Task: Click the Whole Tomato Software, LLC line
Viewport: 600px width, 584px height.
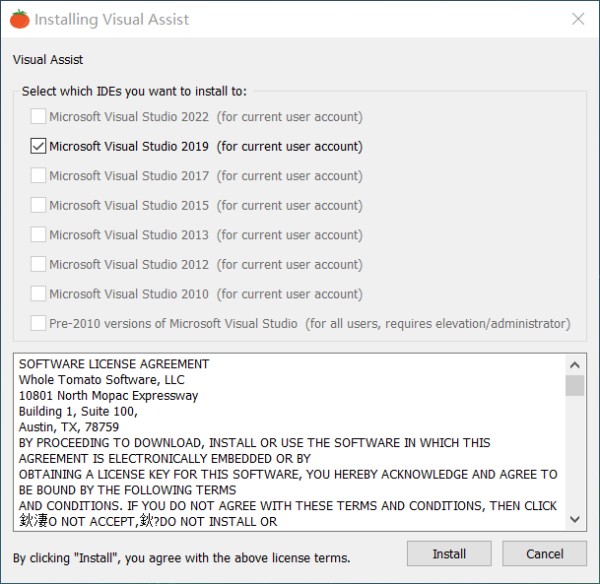Action: [x=102, y=380]
